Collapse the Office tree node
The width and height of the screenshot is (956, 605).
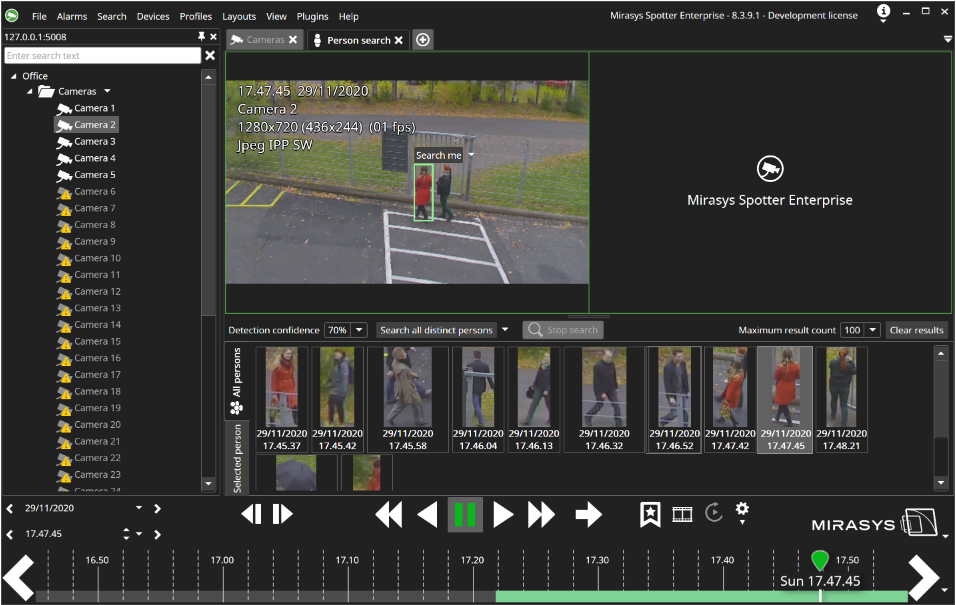(x=13, y=76)
